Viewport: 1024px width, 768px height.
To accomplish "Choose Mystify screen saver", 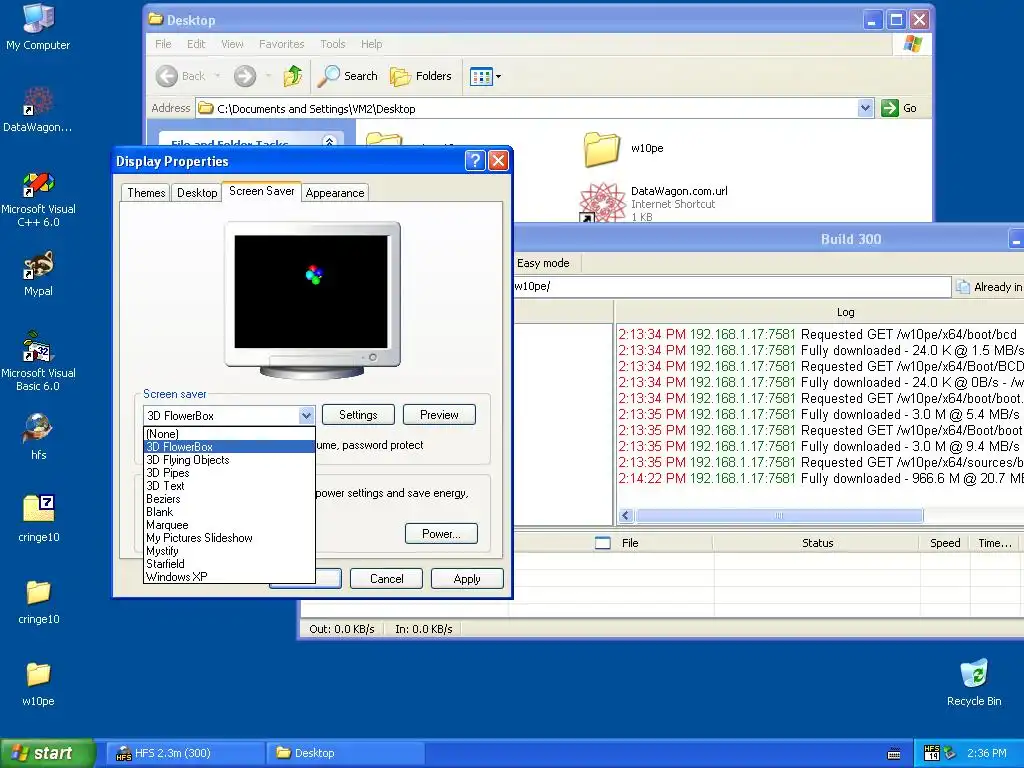I will (229, 551).
